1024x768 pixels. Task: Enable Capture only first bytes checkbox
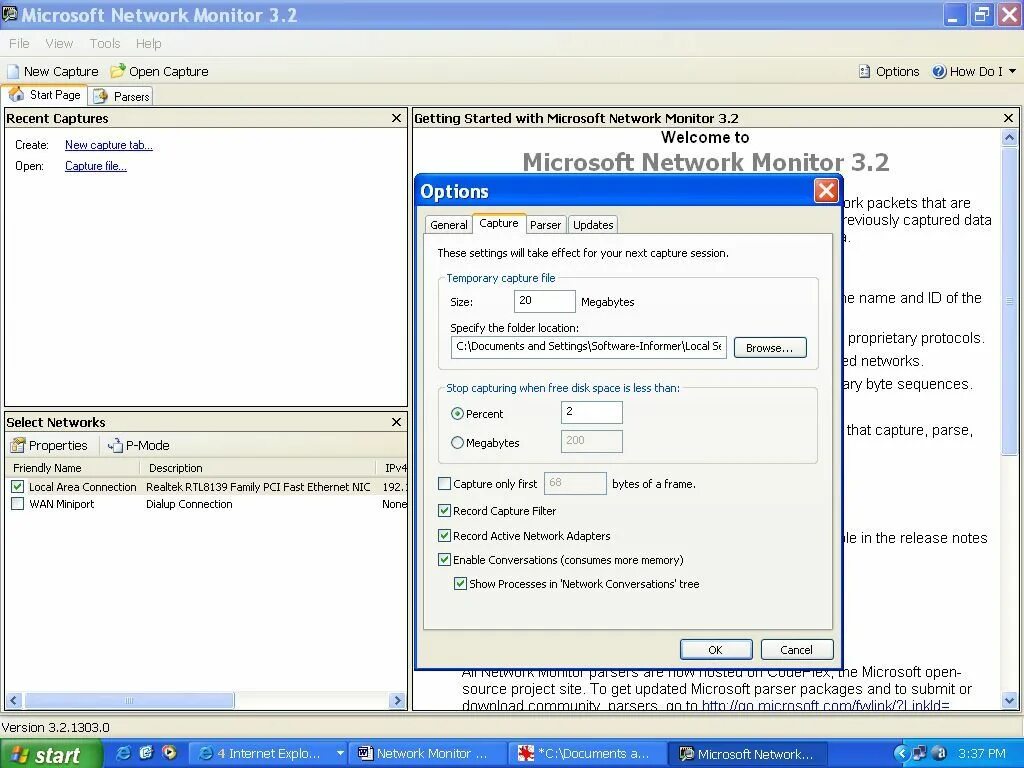click(x=444, y=483)
